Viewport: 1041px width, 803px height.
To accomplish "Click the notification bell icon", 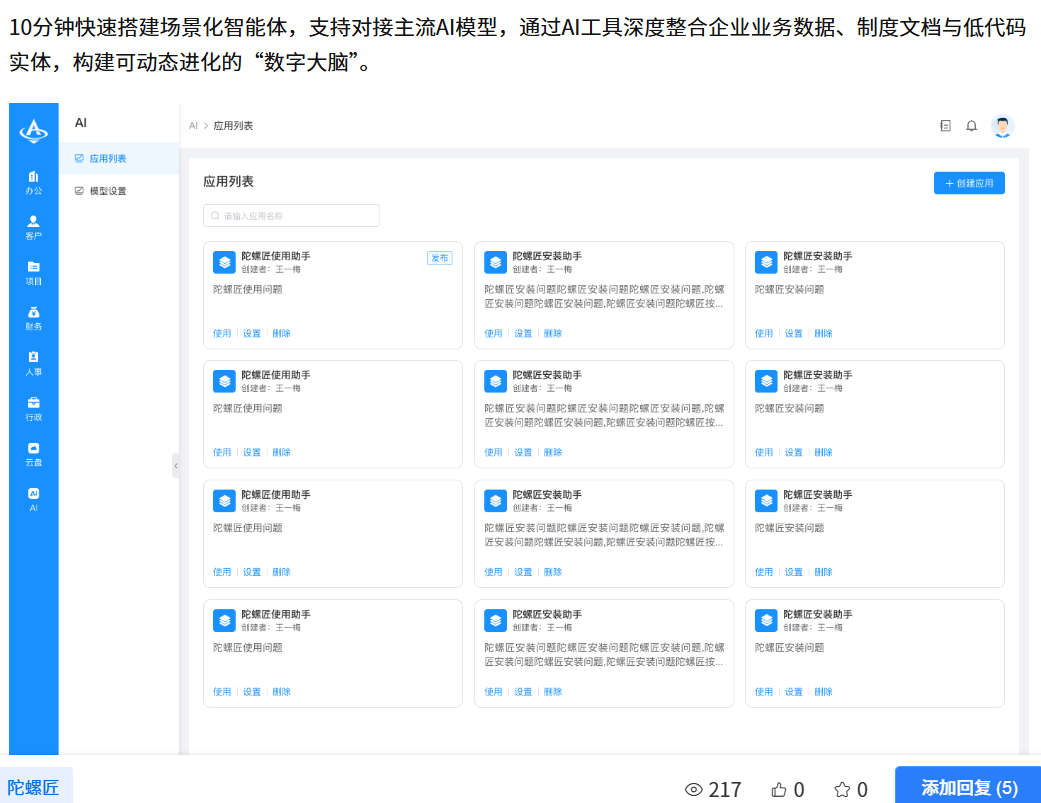I will (971, 125).
